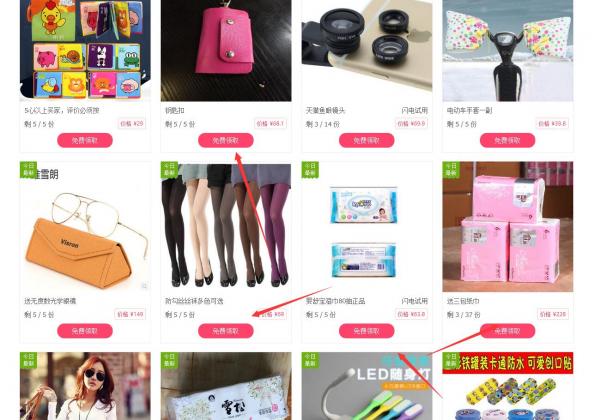Viewport: 600px width, 420px height.
Task: Claim the pink key holder for free
Action: click(x=226, y=140)
